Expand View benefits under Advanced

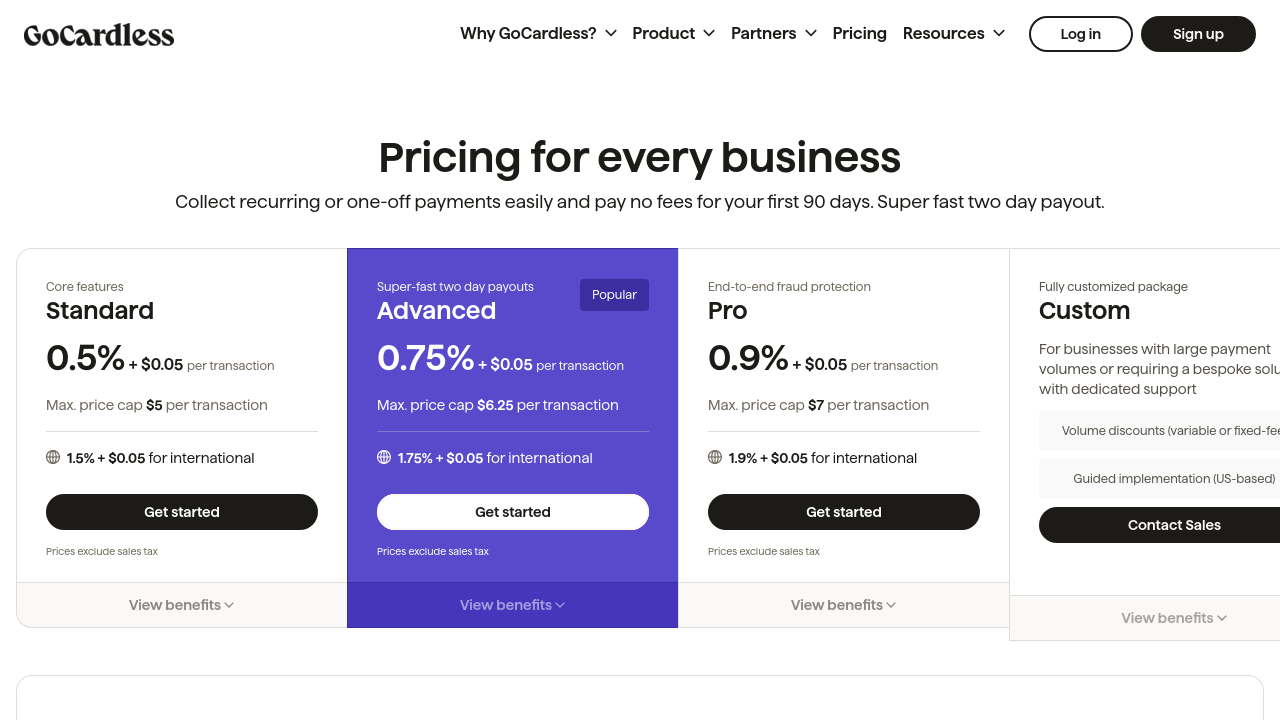tap(512, 605)
